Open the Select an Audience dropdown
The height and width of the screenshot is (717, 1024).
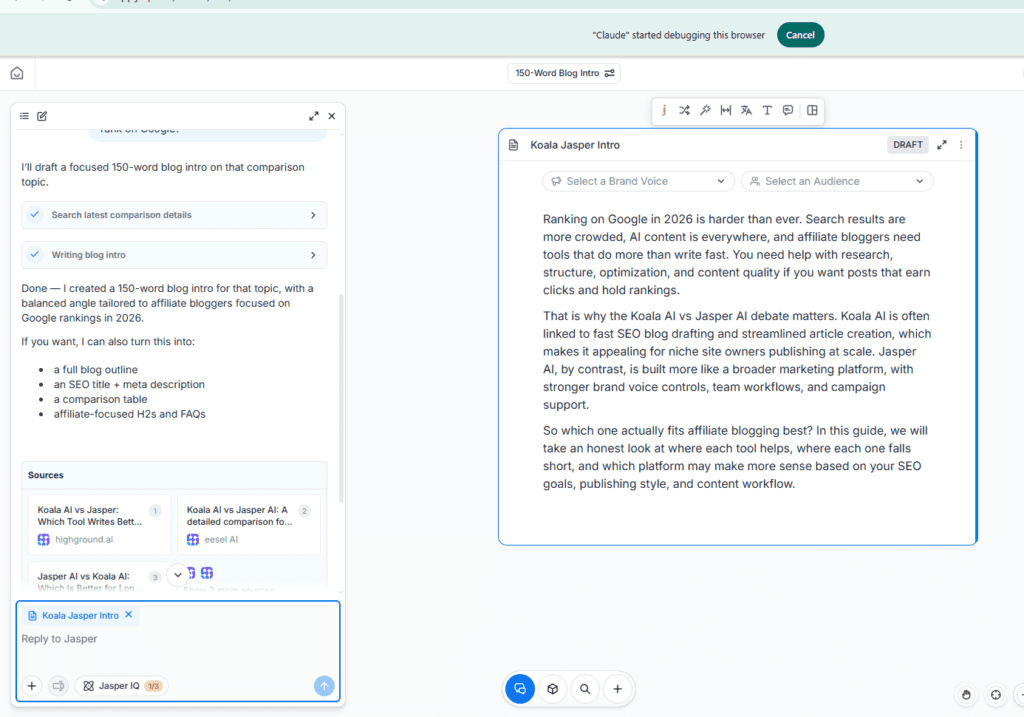click(837, 181)
